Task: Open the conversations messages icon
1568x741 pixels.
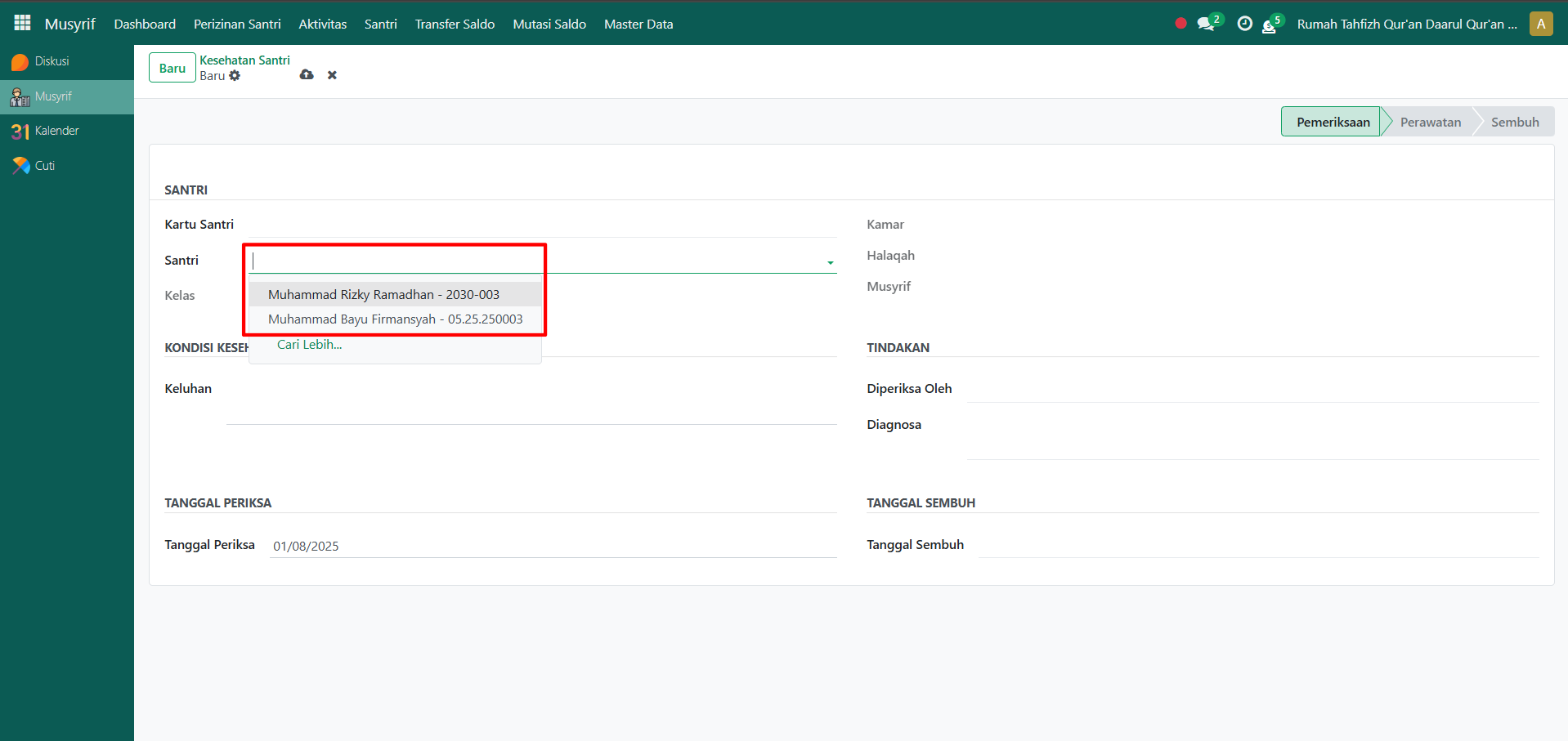Action: (x=1206, y=24)
